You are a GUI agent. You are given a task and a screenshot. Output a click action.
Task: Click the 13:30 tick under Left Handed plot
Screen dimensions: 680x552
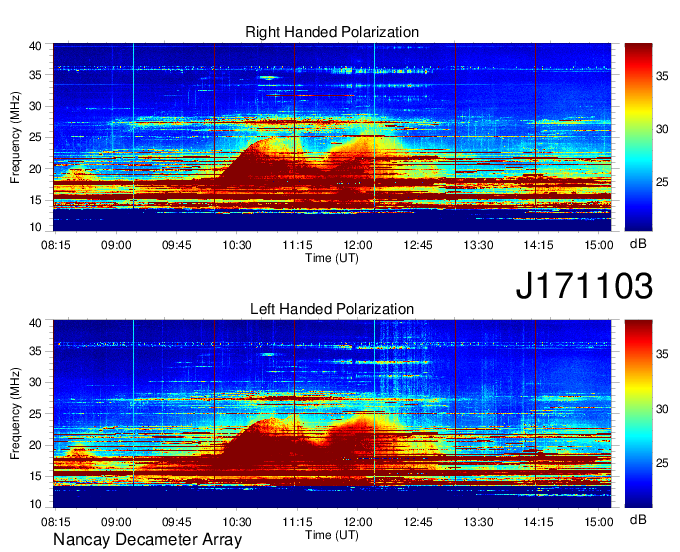point(478,522)
